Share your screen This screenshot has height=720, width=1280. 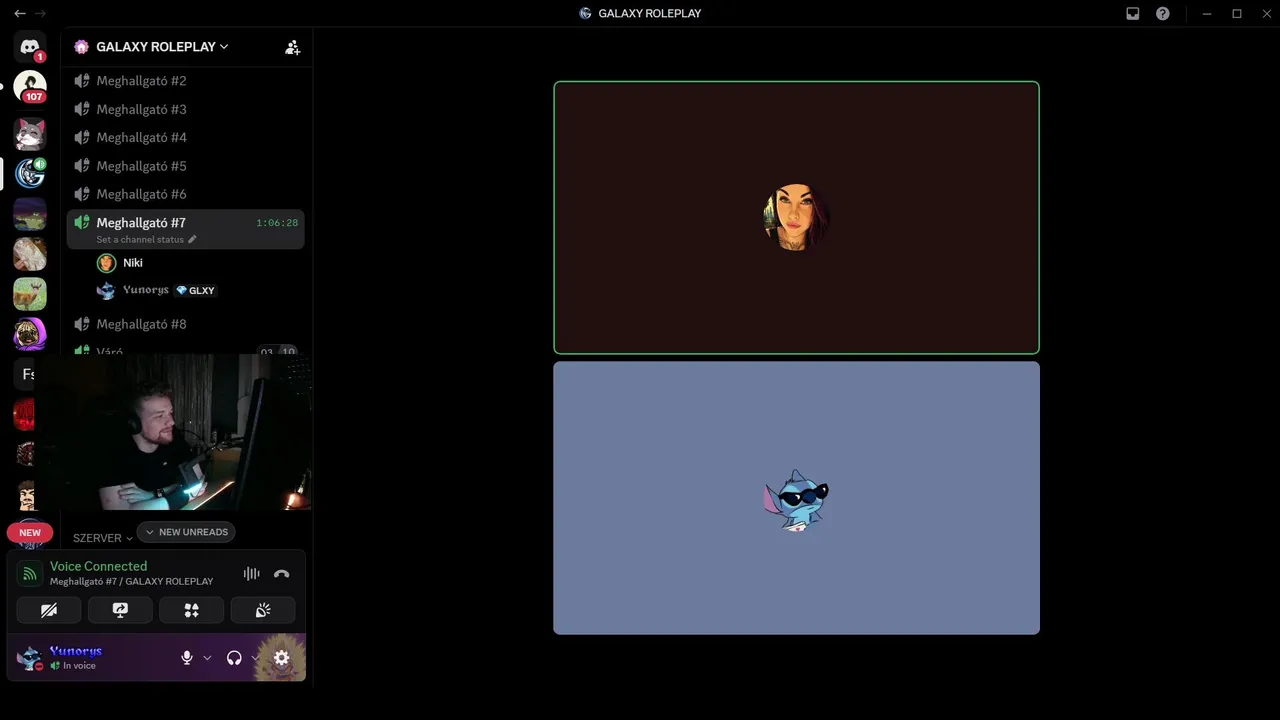click(x=120, y=610)
